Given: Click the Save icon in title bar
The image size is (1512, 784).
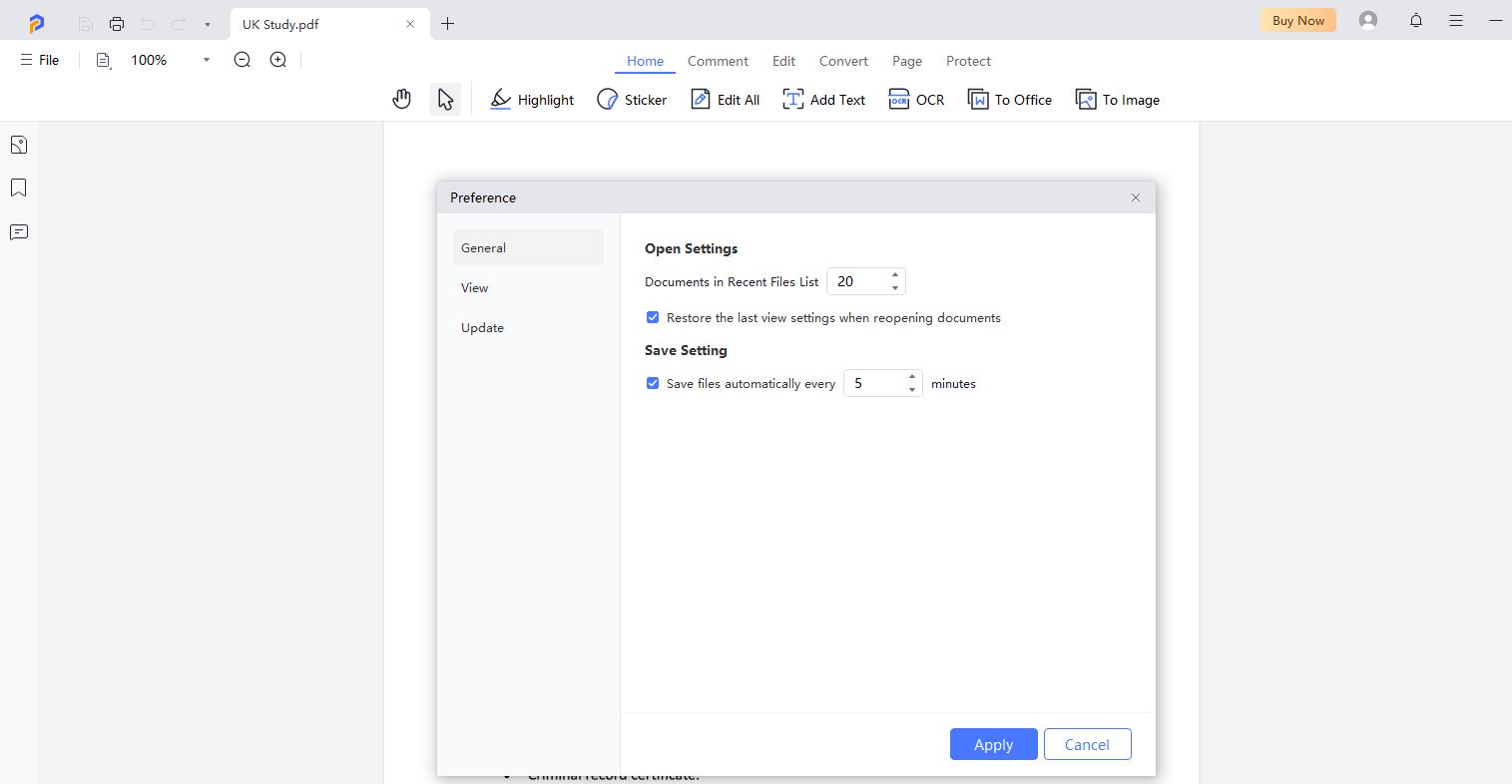Looking at the screenshot, I should 86,24.
